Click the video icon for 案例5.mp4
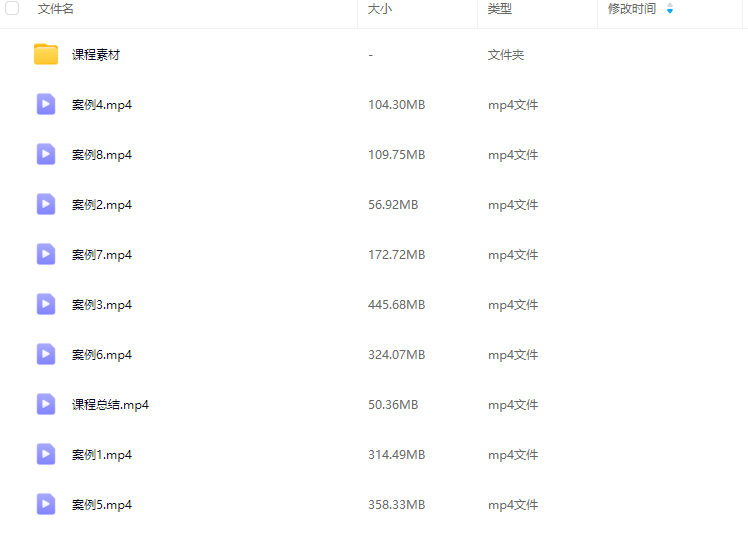The height and width of the screenshot is (551, 748). point(46,504)
